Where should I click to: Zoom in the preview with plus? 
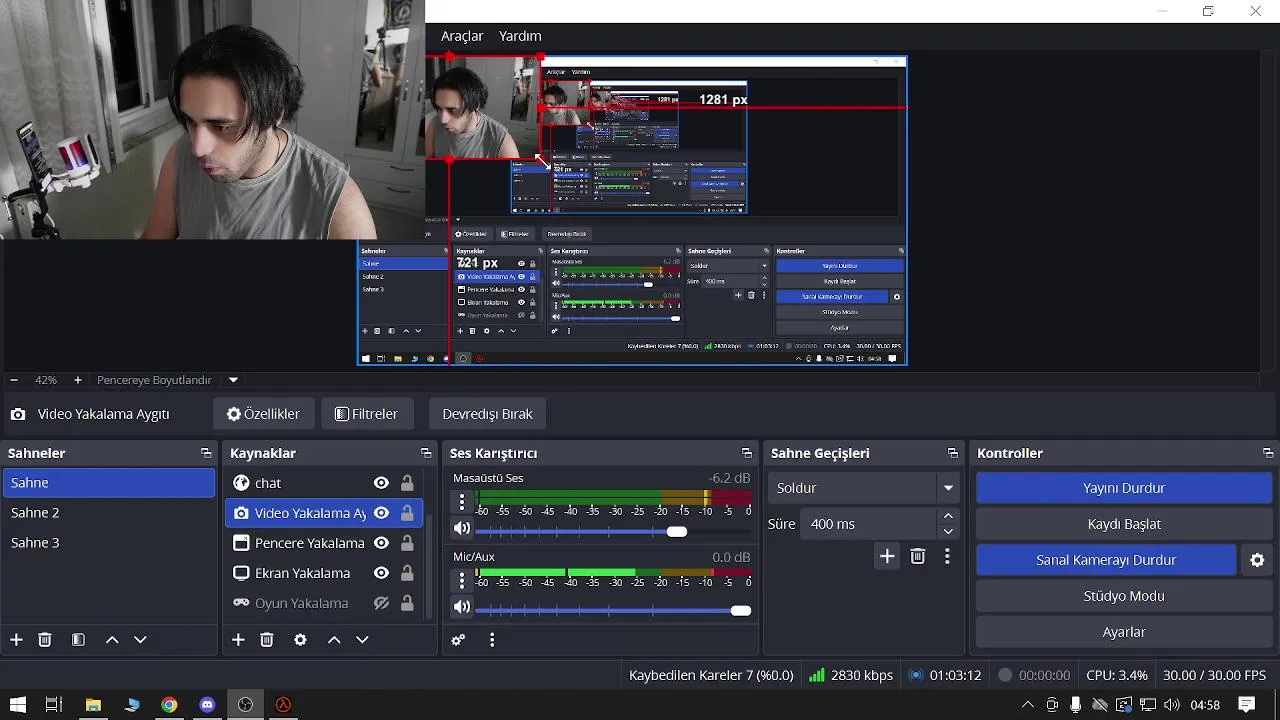pos(77,380)
